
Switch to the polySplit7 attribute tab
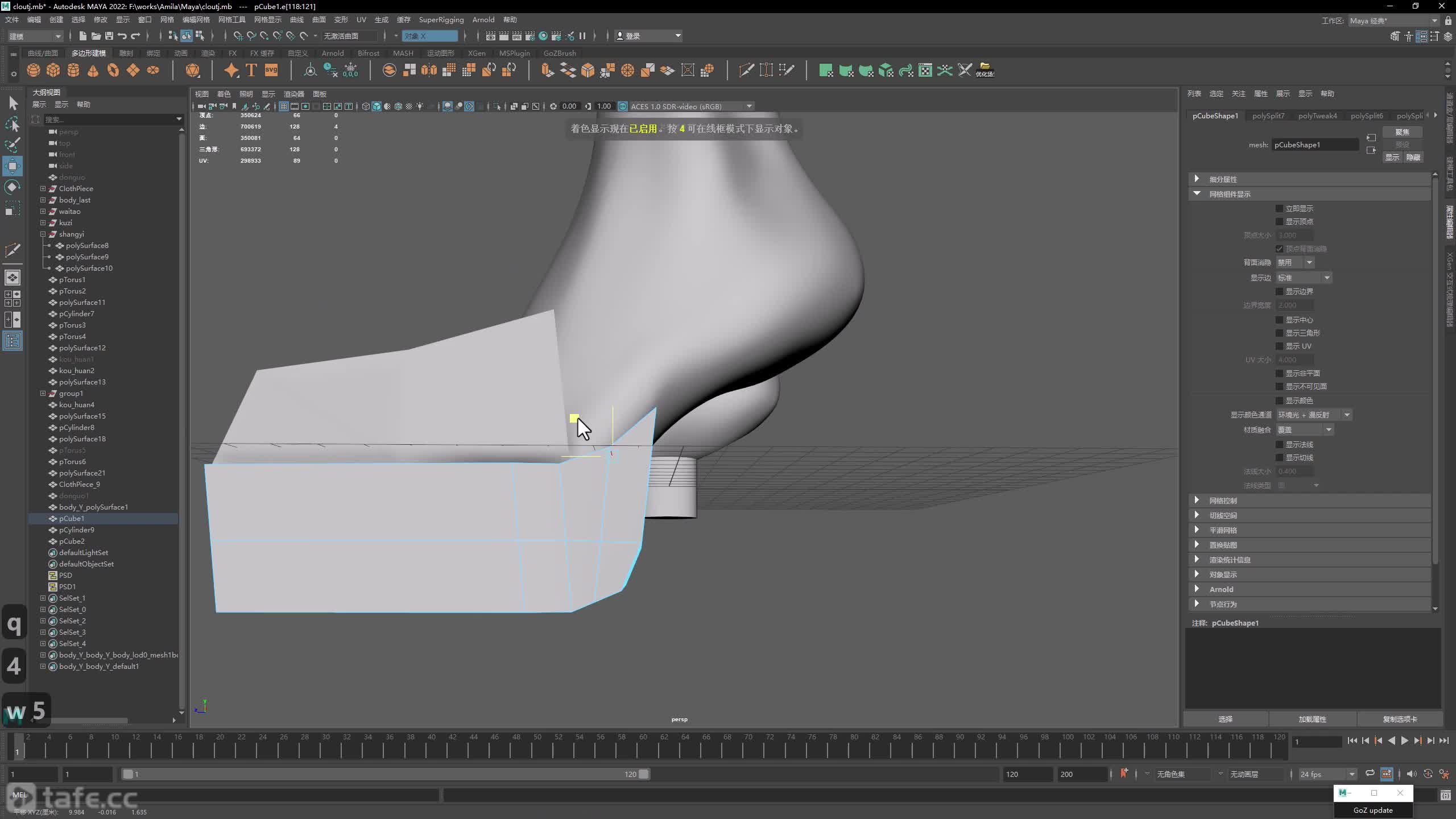click(x=1268, y=116)
